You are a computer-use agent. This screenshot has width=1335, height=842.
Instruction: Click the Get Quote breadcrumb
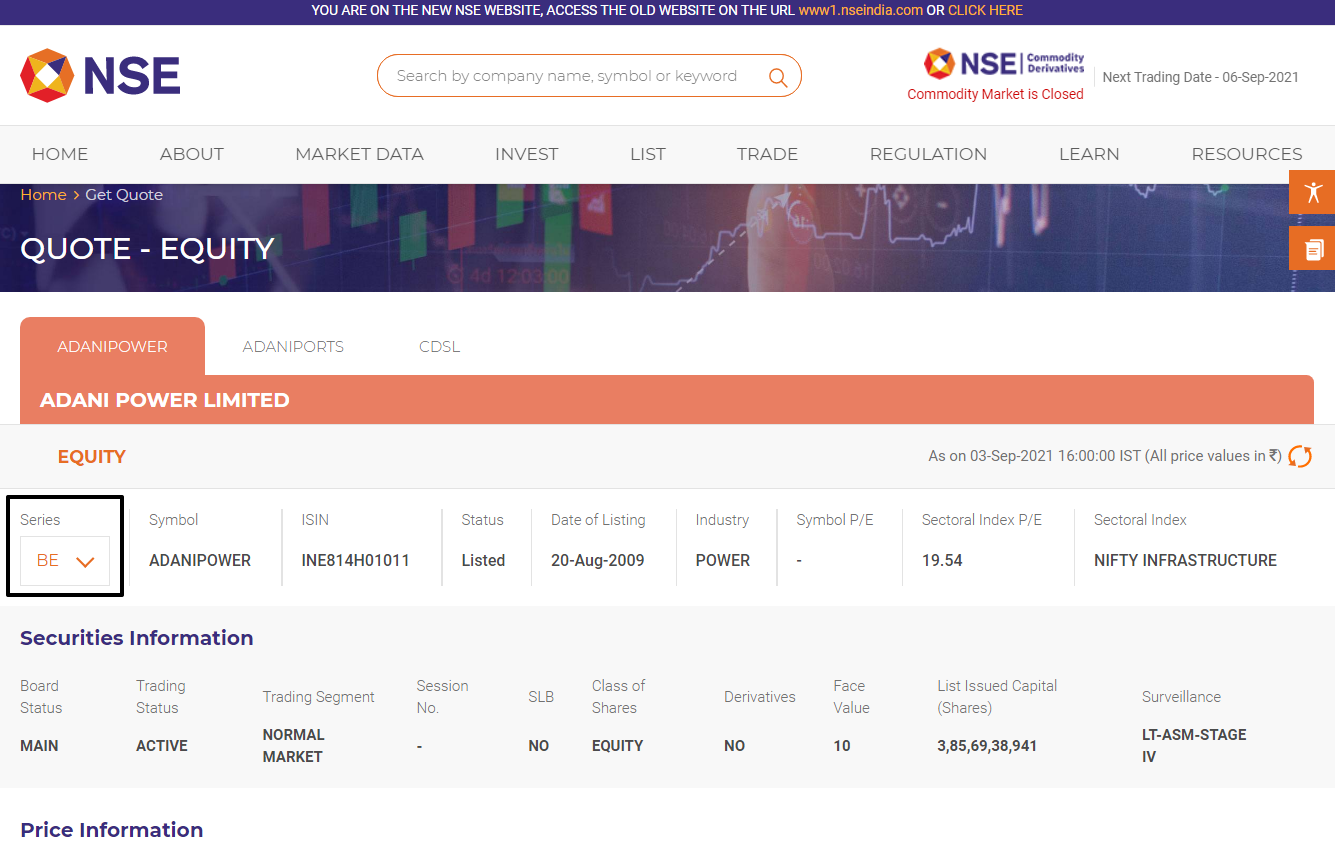[x=124, y=194]
